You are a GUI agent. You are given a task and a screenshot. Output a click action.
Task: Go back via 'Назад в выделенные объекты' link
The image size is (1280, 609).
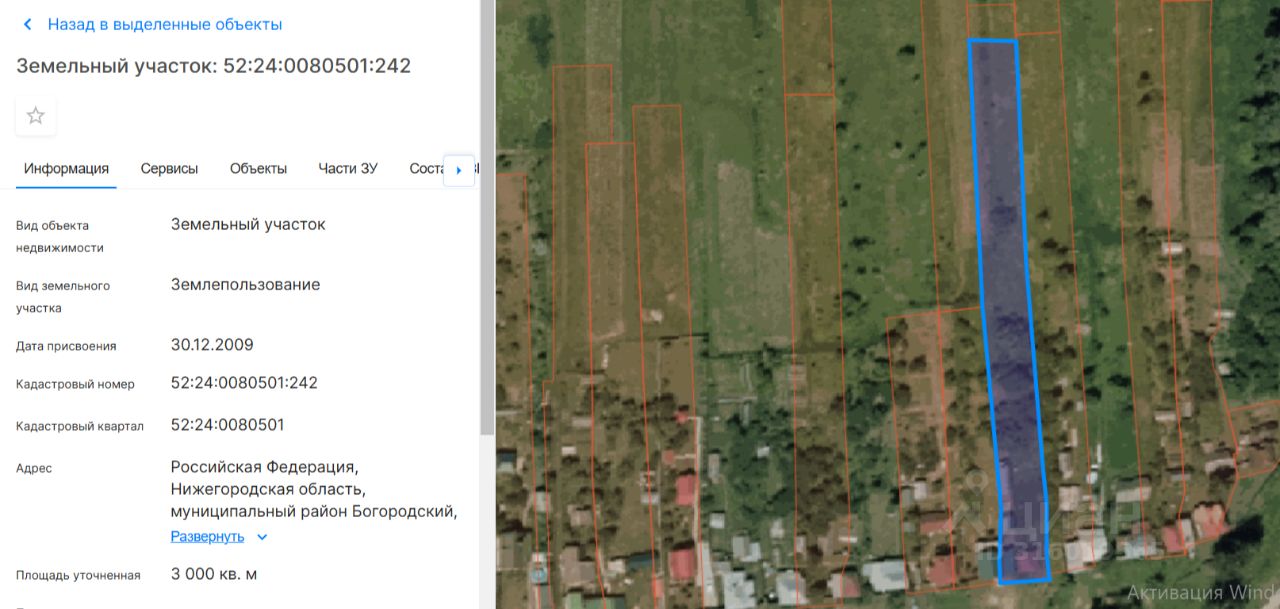coord(165,24)
